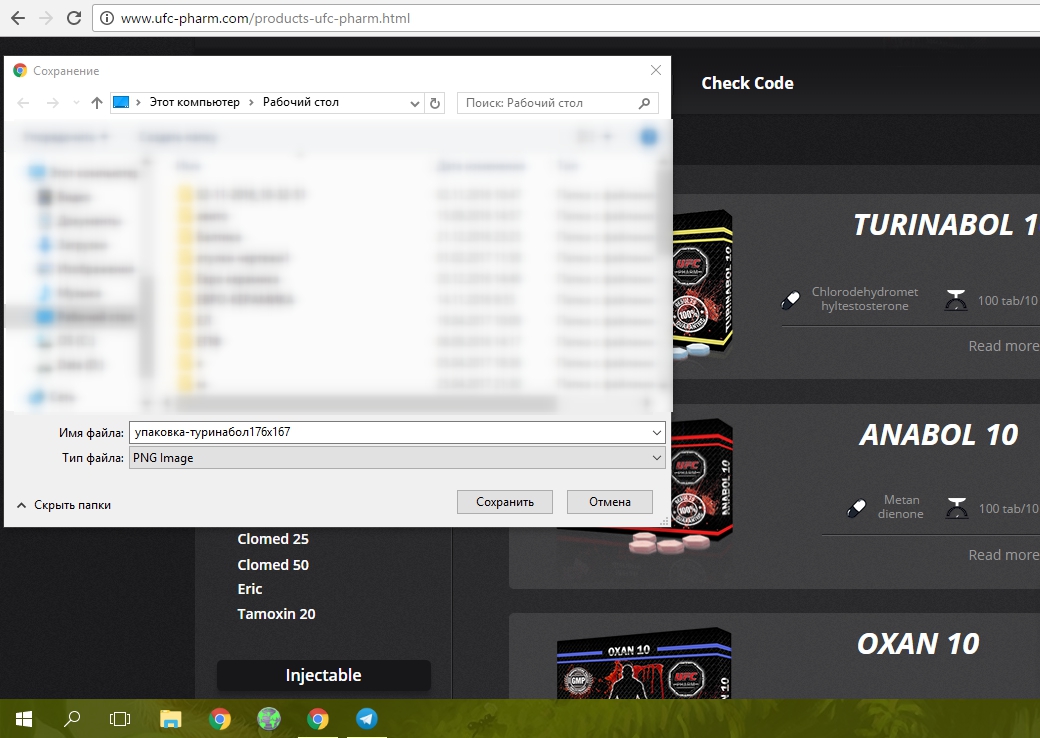Refresh the folder path in the save dialog
This screenshot has height=738, width=1040.
tap(435, 103)
